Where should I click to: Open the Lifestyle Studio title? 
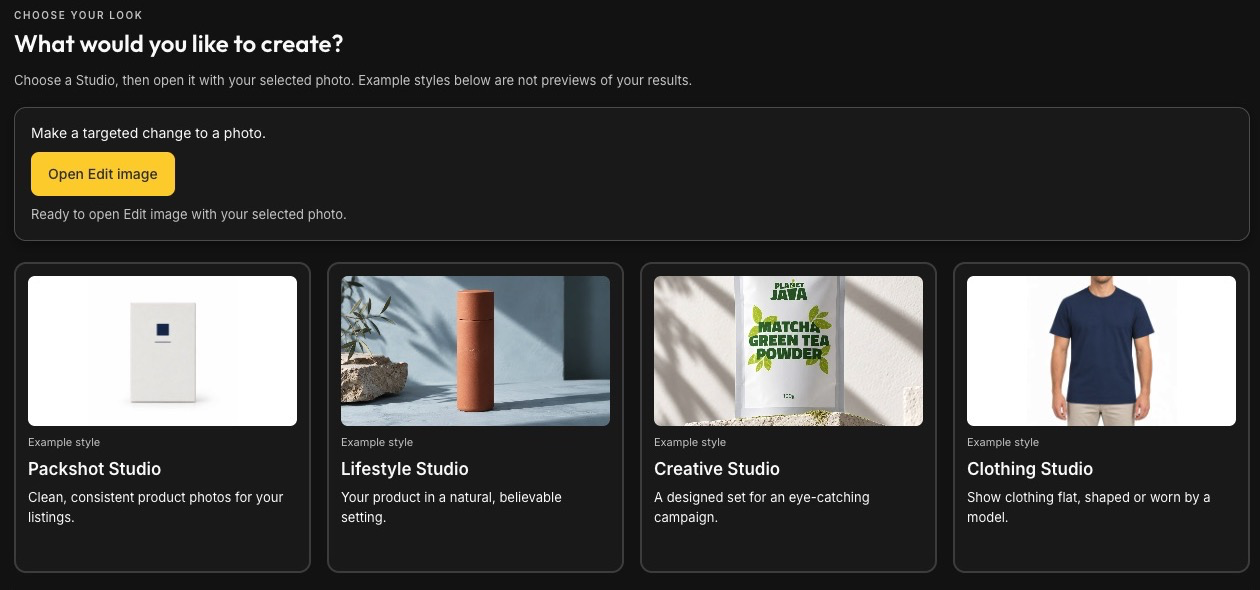404,469
